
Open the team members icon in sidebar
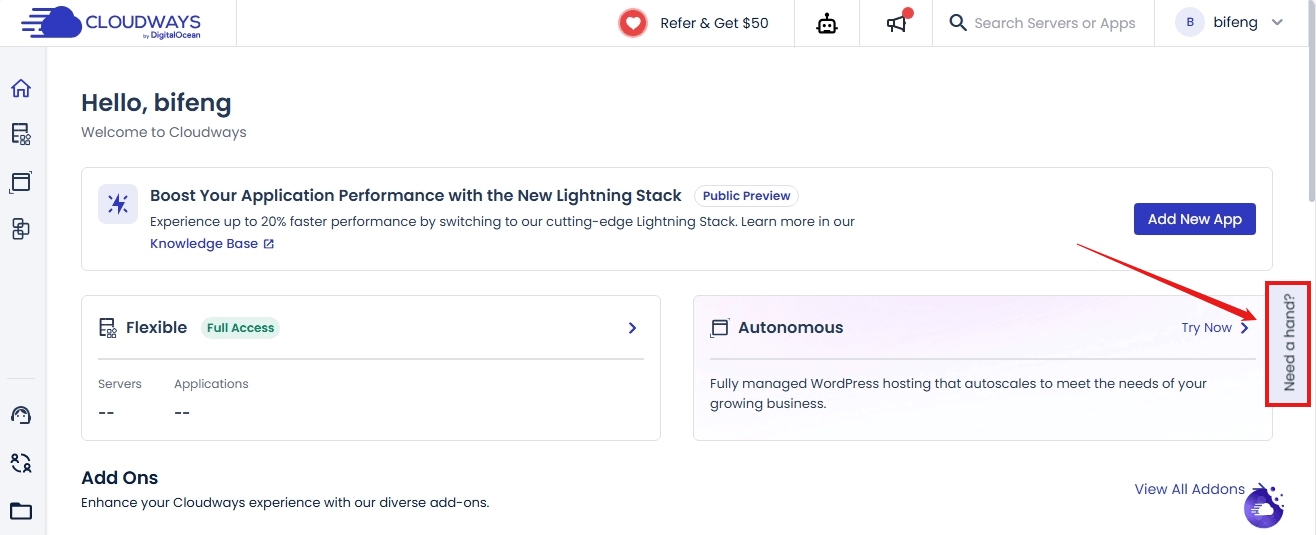21,462
